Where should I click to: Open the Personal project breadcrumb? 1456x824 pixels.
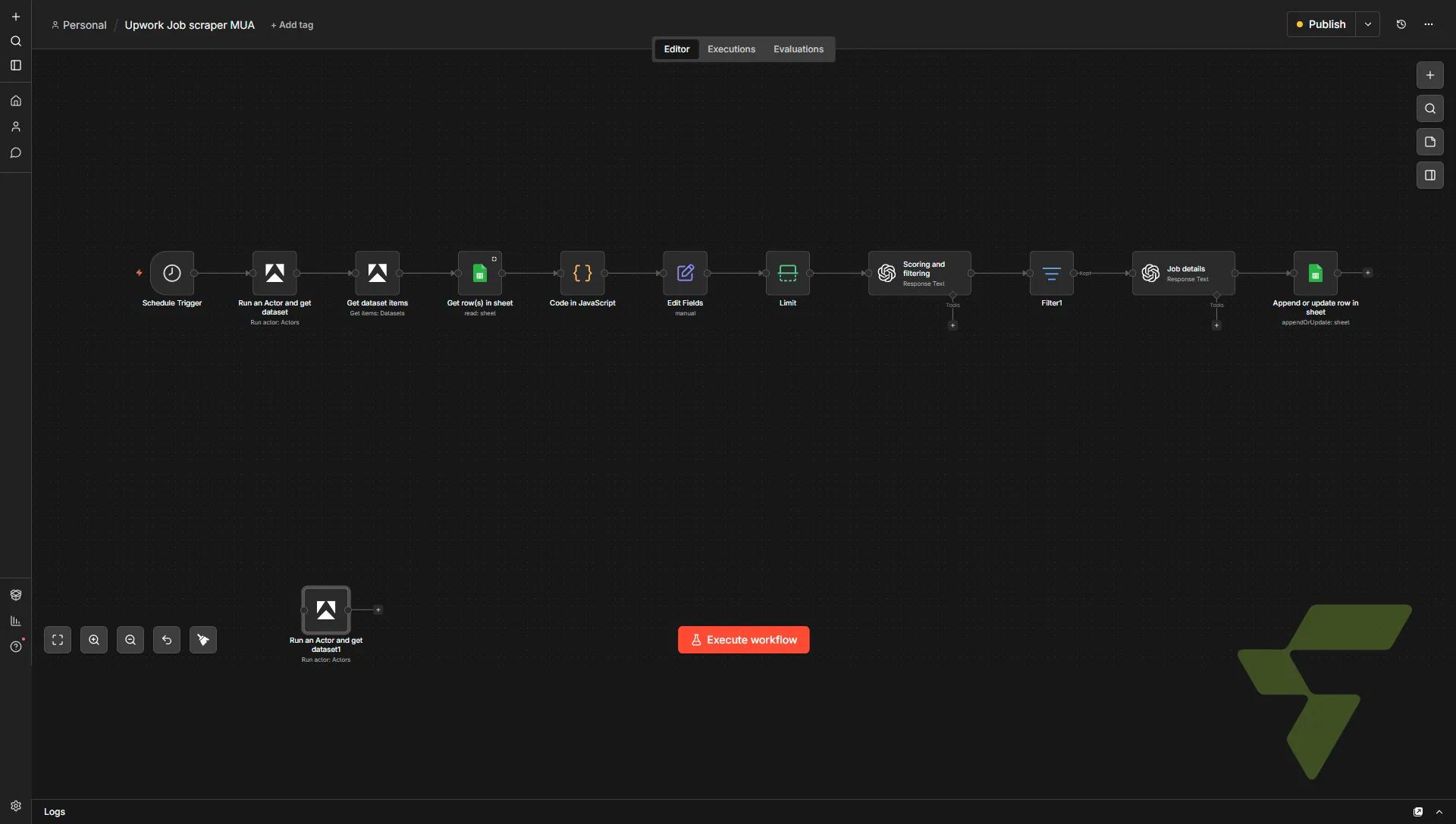[x=79, y=25]
